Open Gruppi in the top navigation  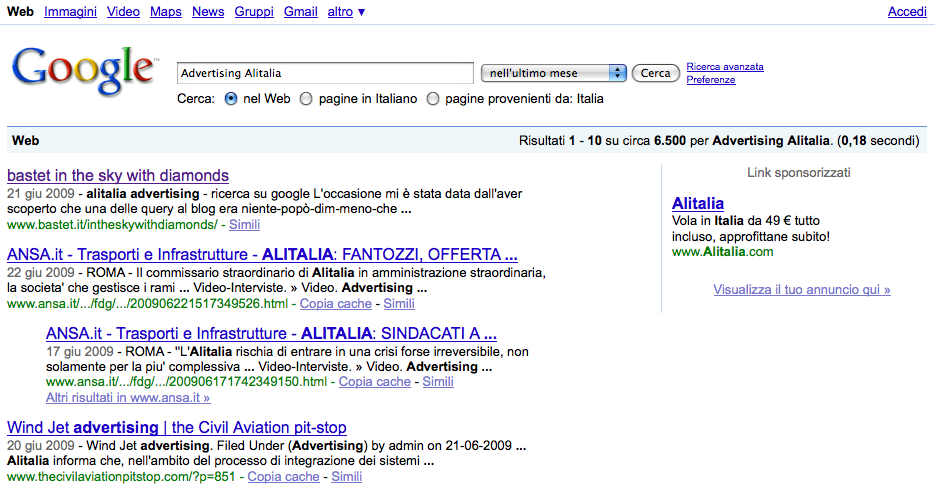click(254, 11)
